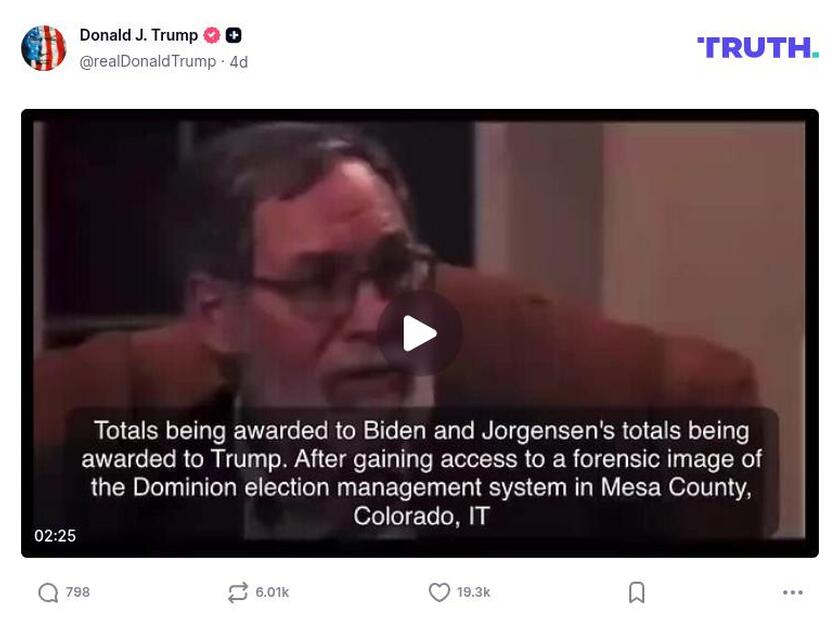
Task: Expand the three-dot more options menu
Action: click(793, 592)
